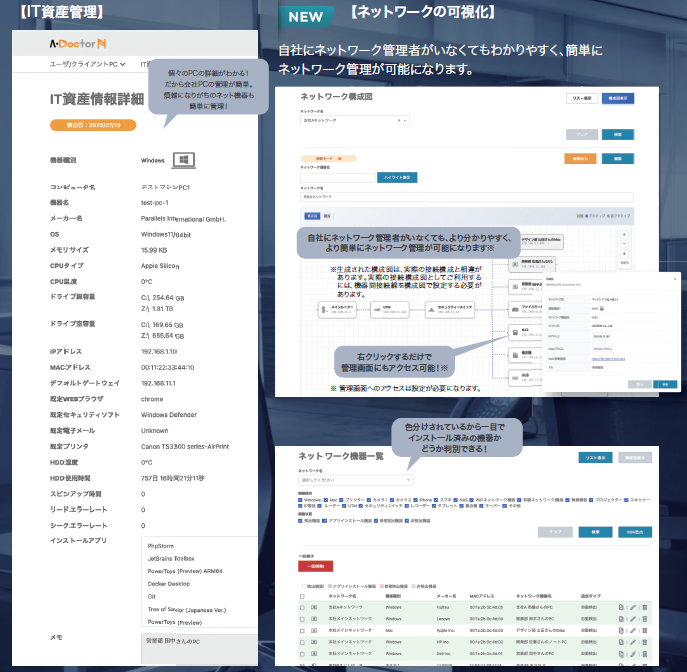Expand ユーザ/クライアントPC menu
Screen dimensions: 687x672
coord(87,64)
